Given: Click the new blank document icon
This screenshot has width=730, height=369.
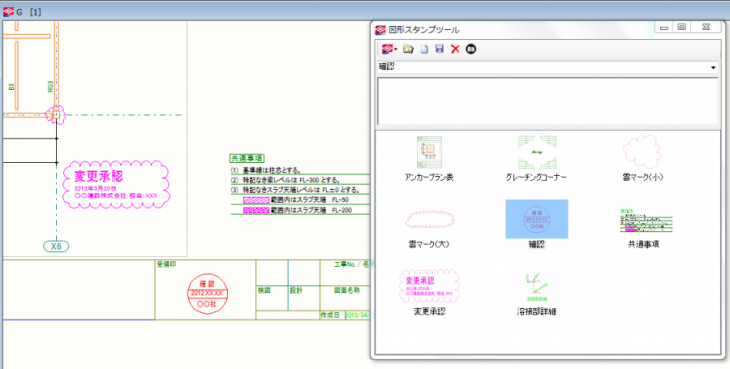Looking at the screenshot, I should click(424, 49).
